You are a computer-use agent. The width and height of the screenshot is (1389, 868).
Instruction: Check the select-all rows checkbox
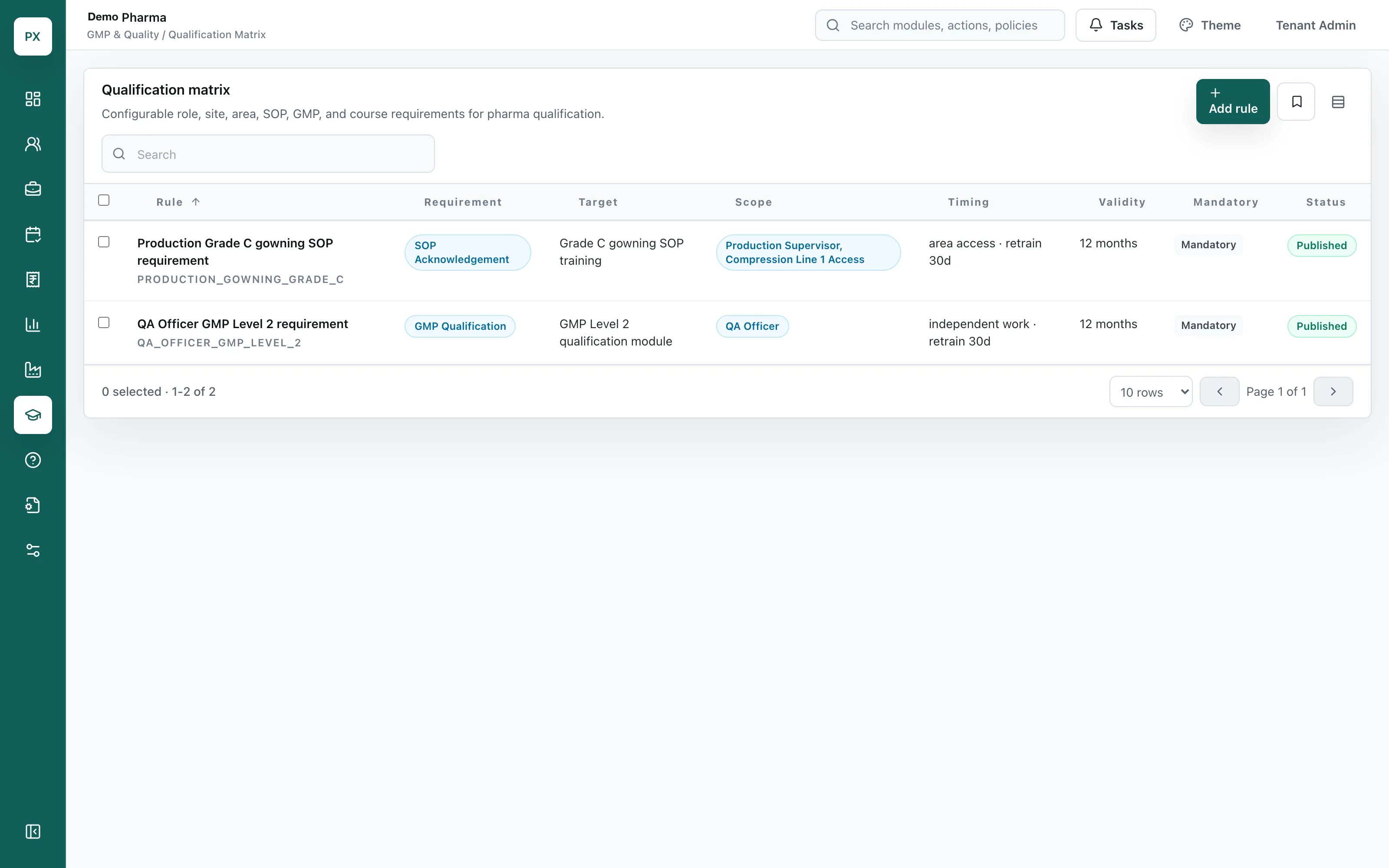coord(104,201)
